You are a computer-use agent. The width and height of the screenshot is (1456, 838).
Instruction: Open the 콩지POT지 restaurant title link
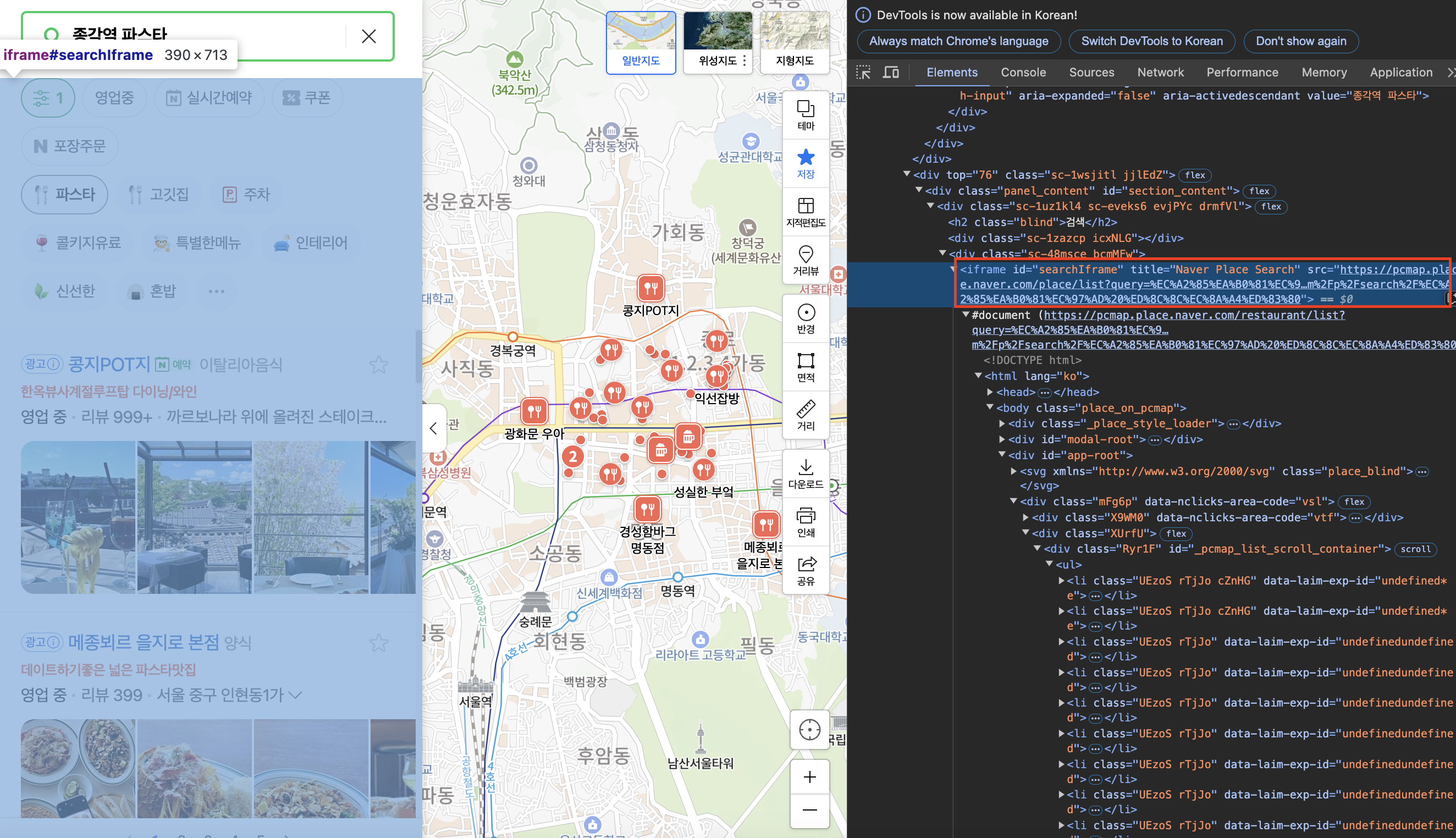tap(109, 365)
